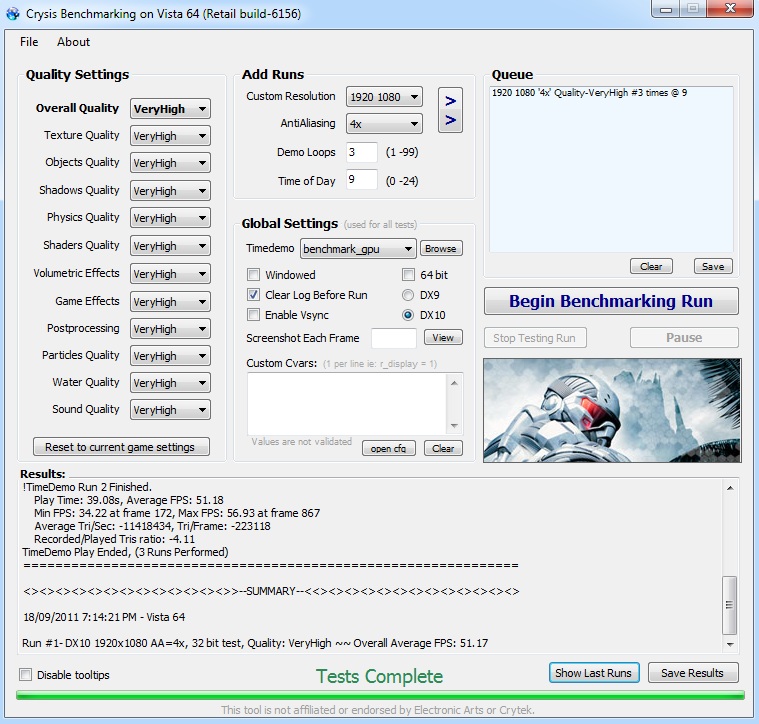The width and height of the screenshot is (759, 724).
Task: Select the DX10 radio button
Action: click(x=408, y=315)
